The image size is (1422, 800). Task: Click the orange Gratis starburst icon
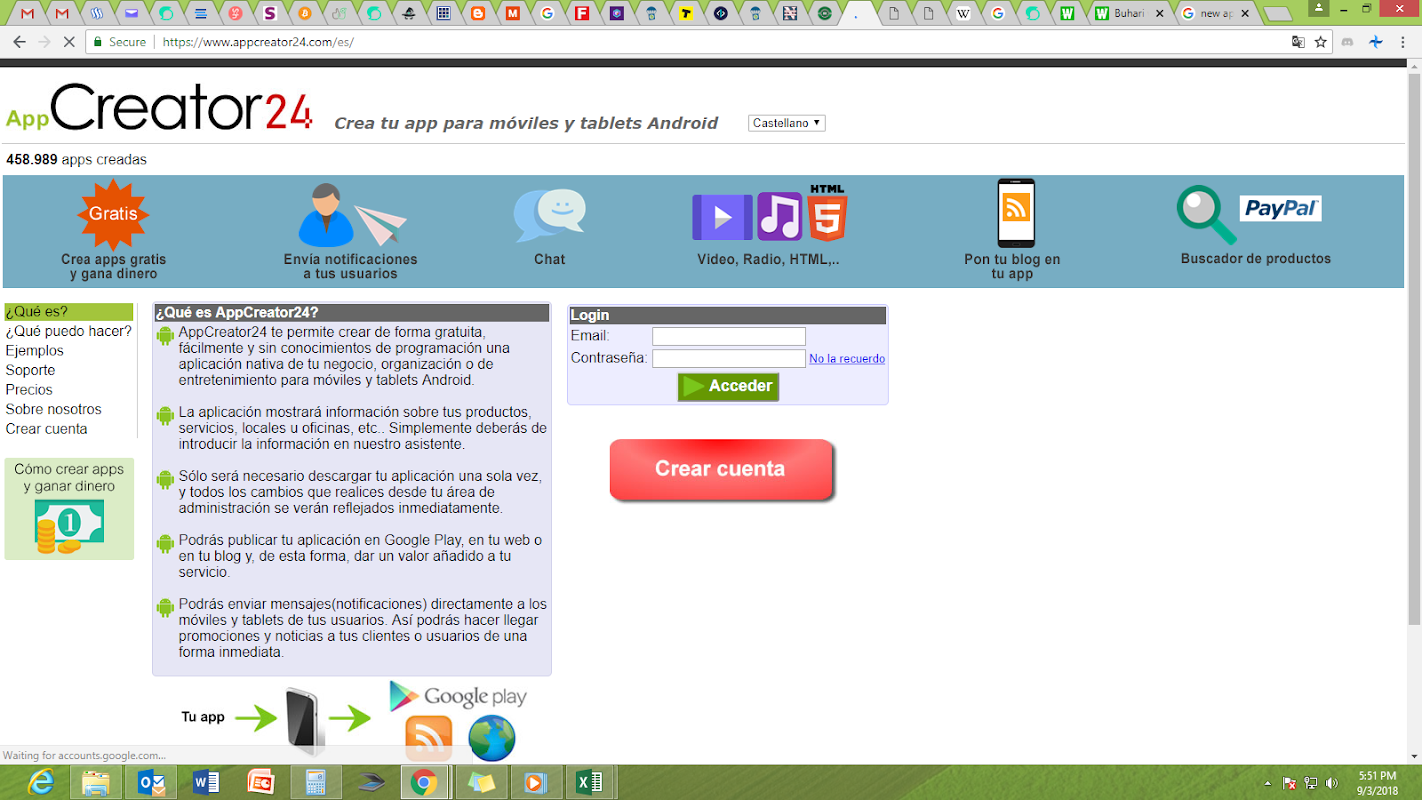tap(113, 214)
